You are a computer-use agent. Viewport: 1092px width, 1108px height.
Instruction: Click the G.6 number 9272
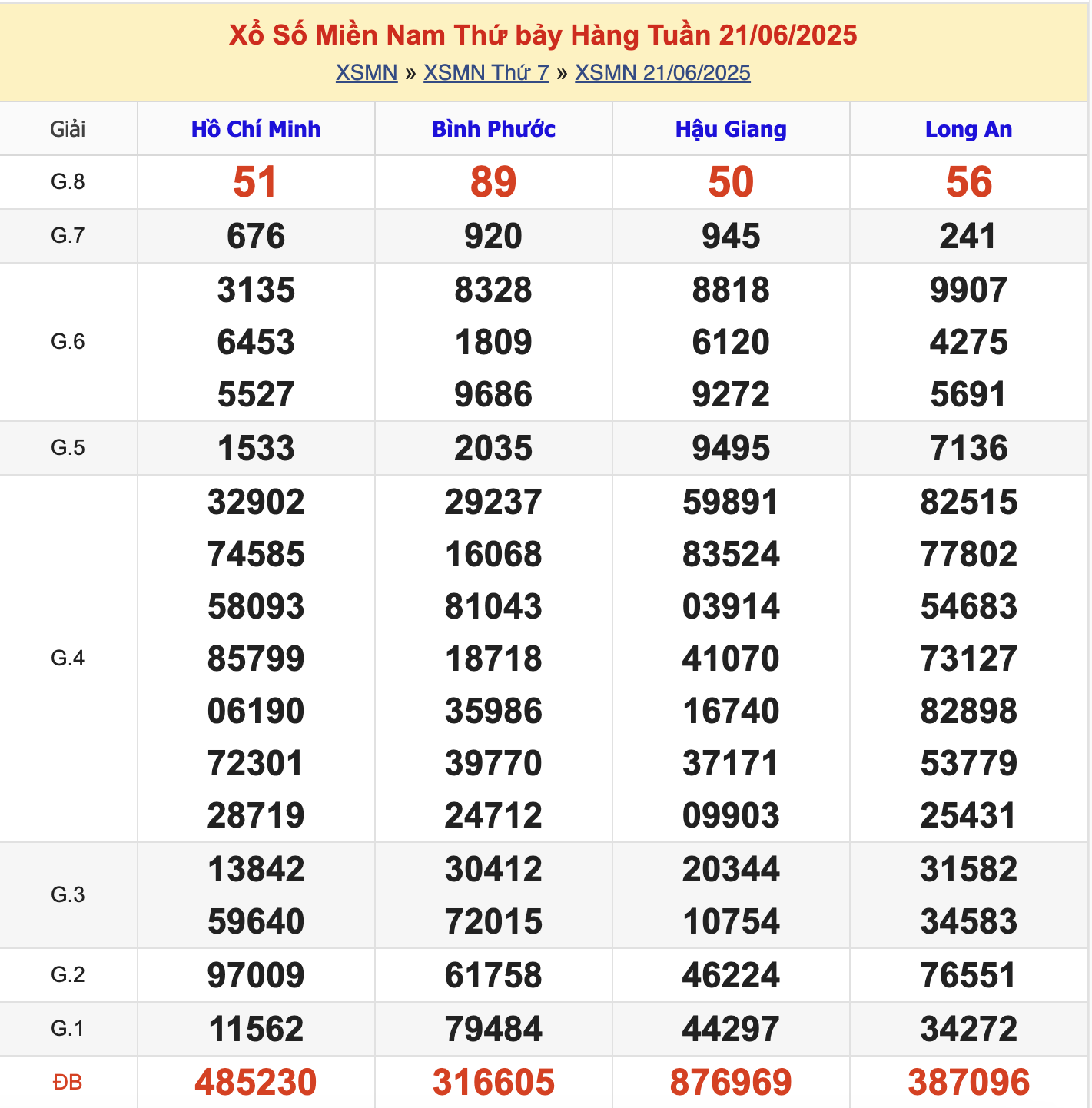(731, 395)
